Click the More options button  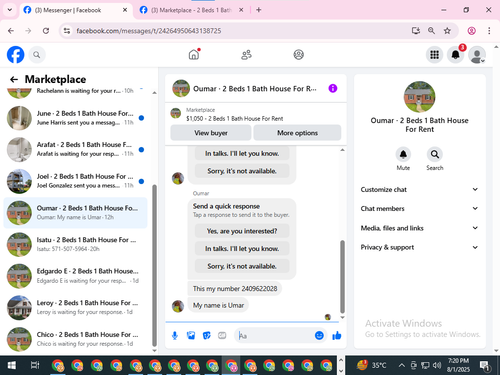[x=297, y=133]
